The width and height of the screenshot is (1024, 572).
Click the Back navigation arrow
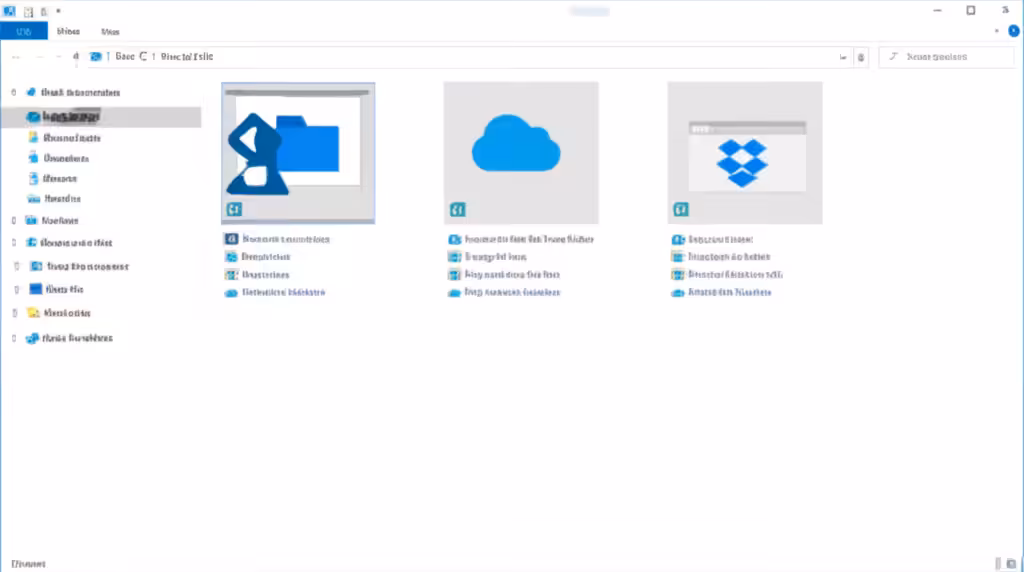click(16, 57)
